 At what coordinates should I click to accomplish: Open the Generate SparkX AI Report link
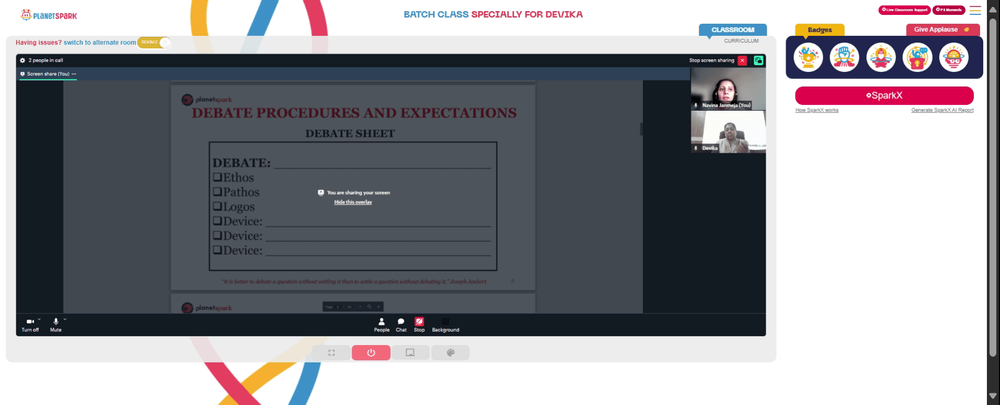coord(942,110)
